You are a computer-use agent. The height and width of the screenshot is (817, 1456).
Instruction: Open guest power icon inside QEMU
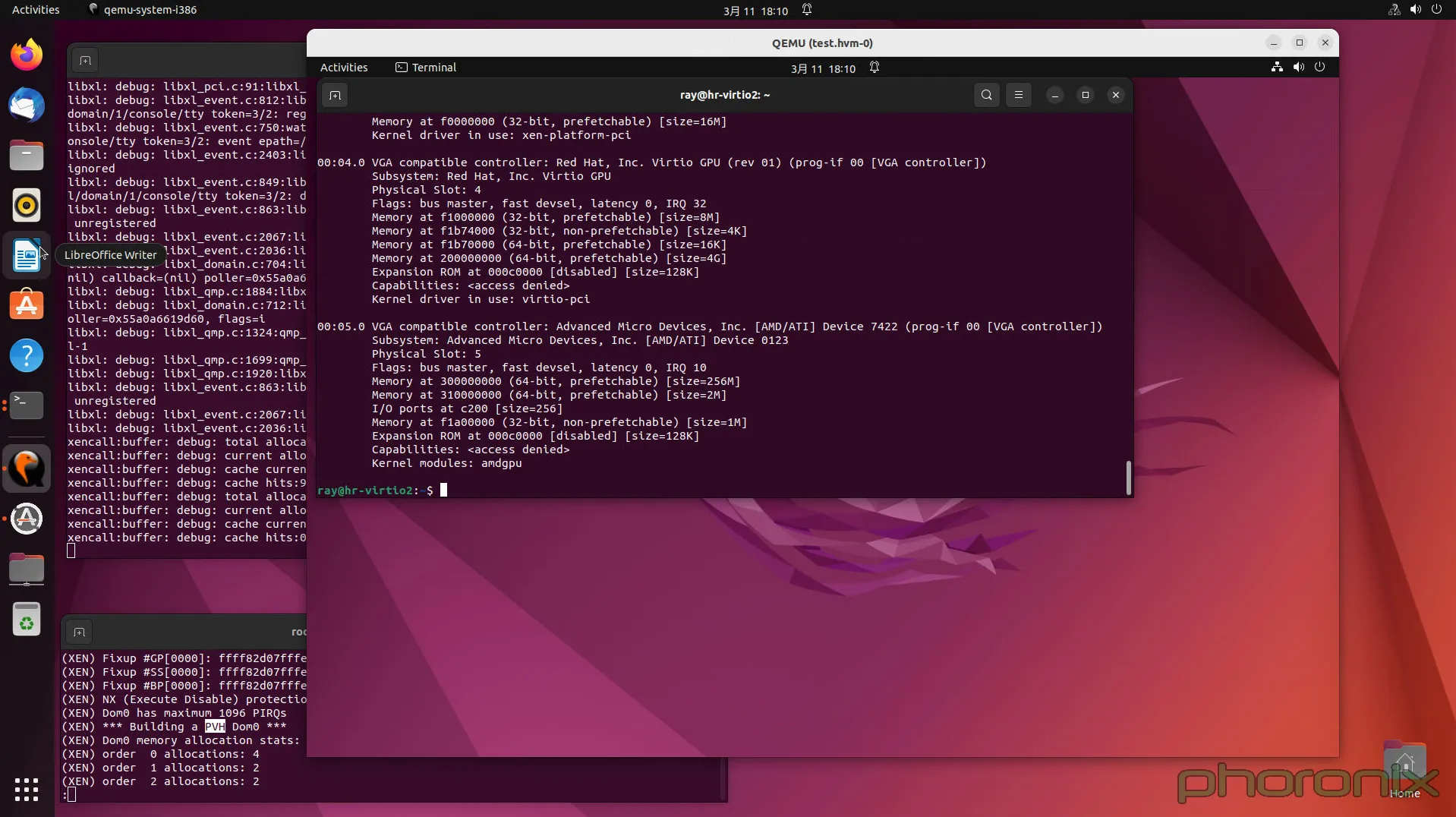click(1320, 68)
